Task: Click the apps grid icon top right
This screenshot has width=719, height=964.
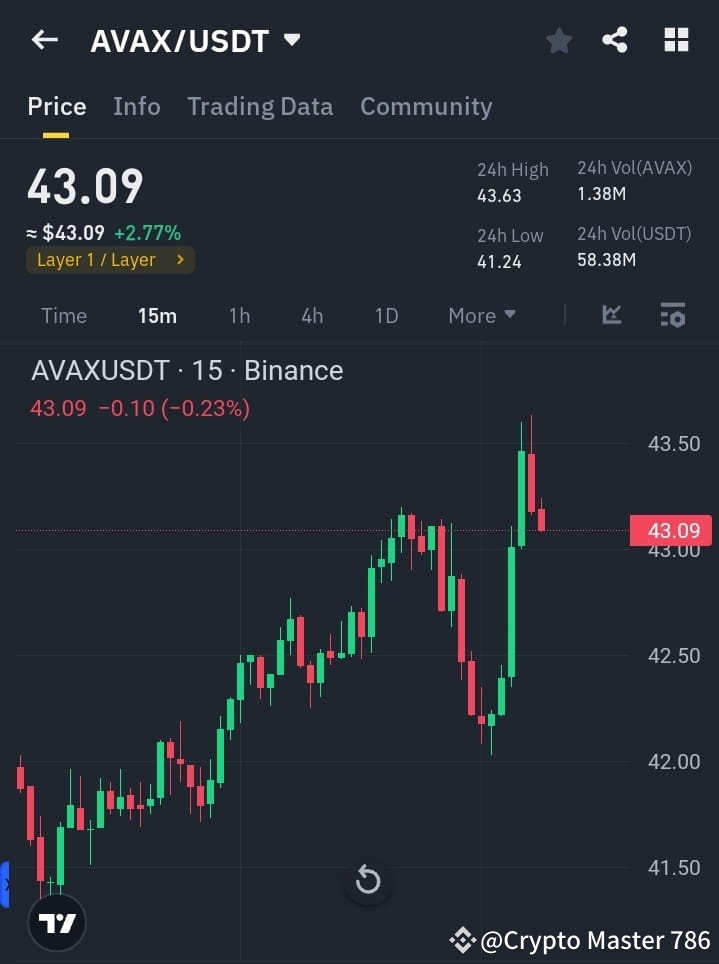Action: [x=676, y=40]
